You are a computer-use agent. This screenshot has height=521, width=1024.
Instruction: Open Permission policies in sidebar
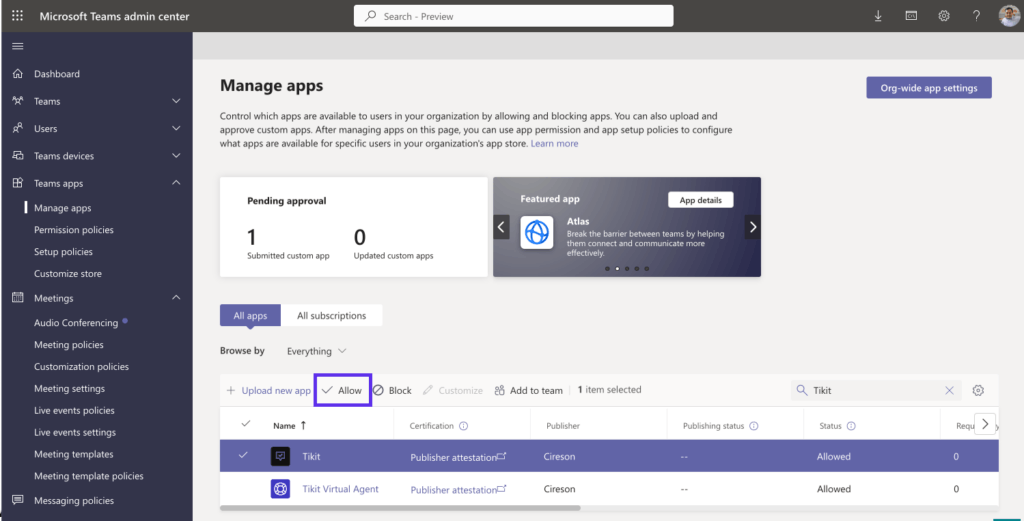pos(74,230)
